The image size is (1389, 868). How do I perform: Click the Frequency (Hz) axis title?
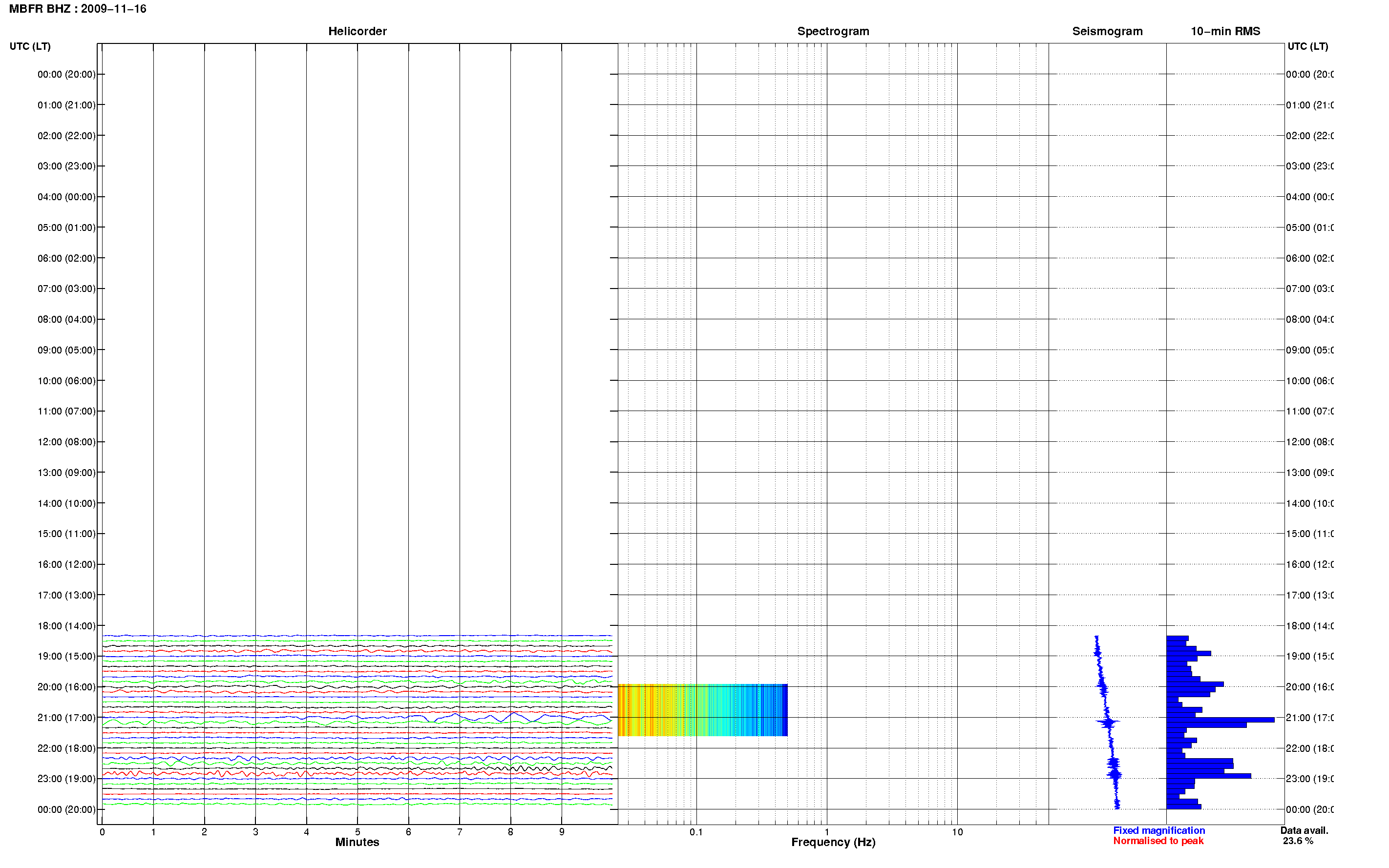click(x=833, y=842)
